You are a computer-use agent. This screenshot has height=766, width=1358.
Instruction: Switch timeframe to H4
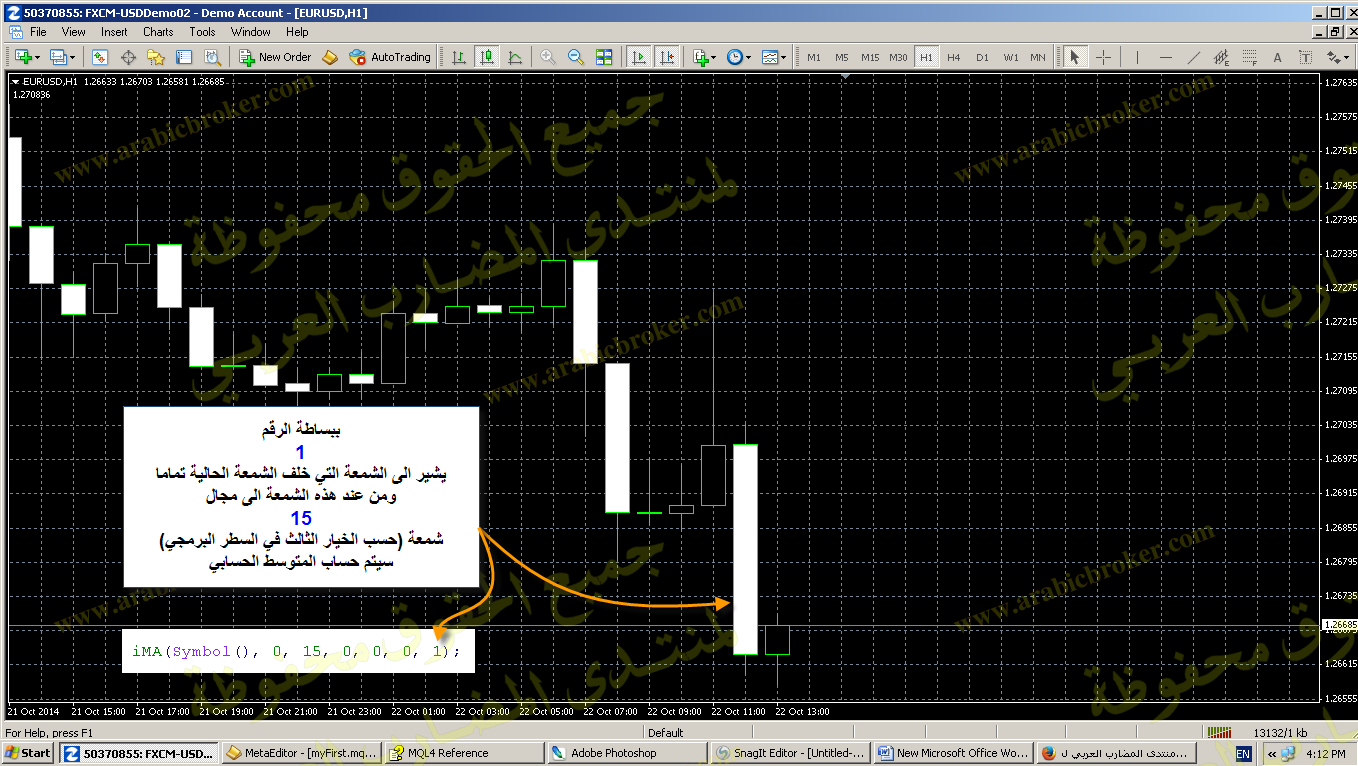click(954, 57)
